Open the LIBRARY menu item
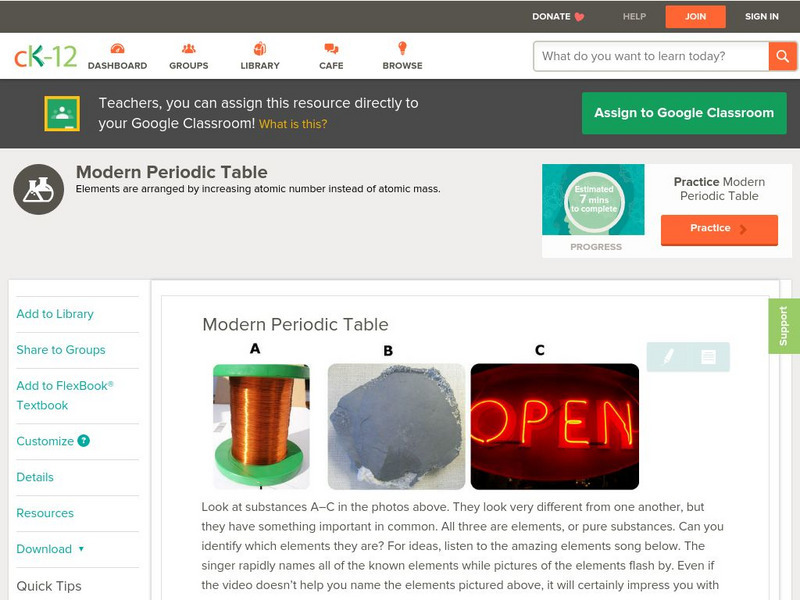Screen dimensions: 800x600 tap(260, 66)
